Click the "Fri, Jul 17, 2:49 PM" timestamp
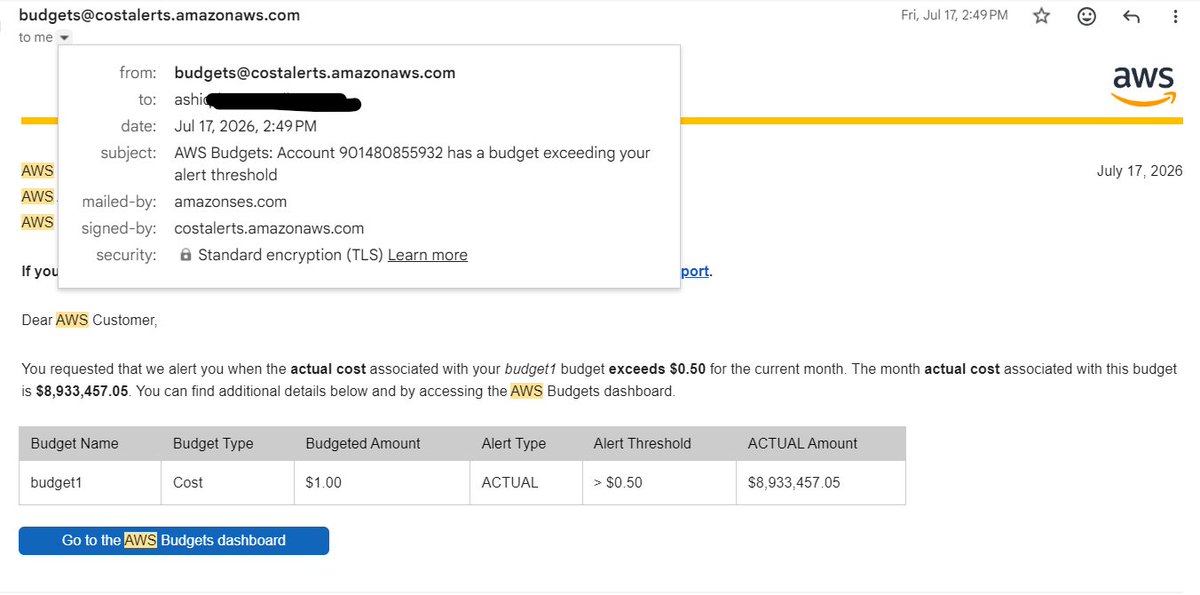1200x595 pixels. pos(954,15)
